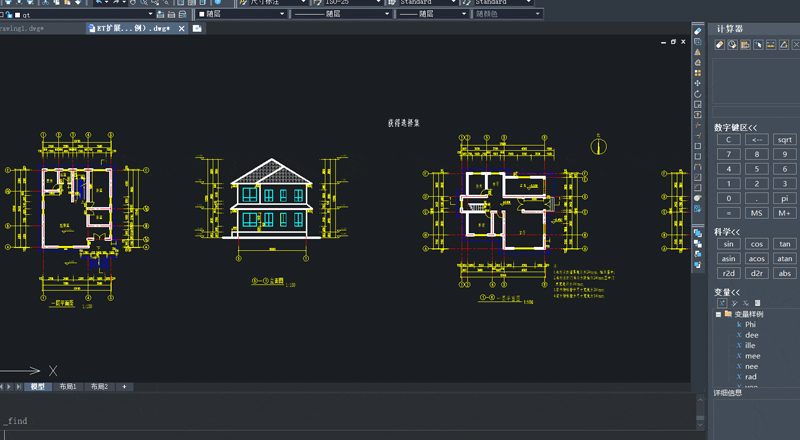Select the Move tool with the cross-arrows icon
Viewport: 800px width, 440px height.
697,83
